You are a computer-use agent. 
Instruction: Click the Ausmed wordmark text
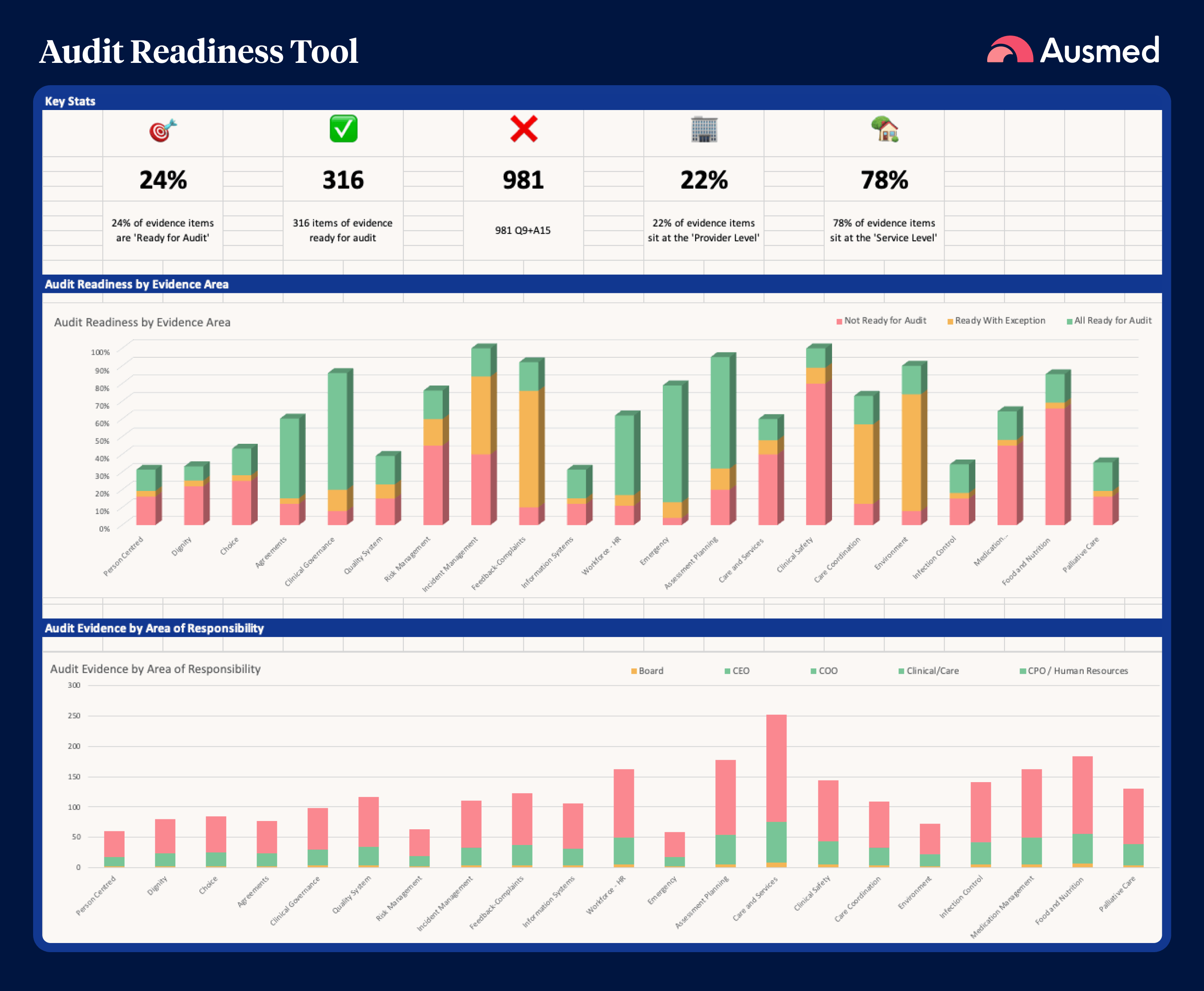point(1099,50)
